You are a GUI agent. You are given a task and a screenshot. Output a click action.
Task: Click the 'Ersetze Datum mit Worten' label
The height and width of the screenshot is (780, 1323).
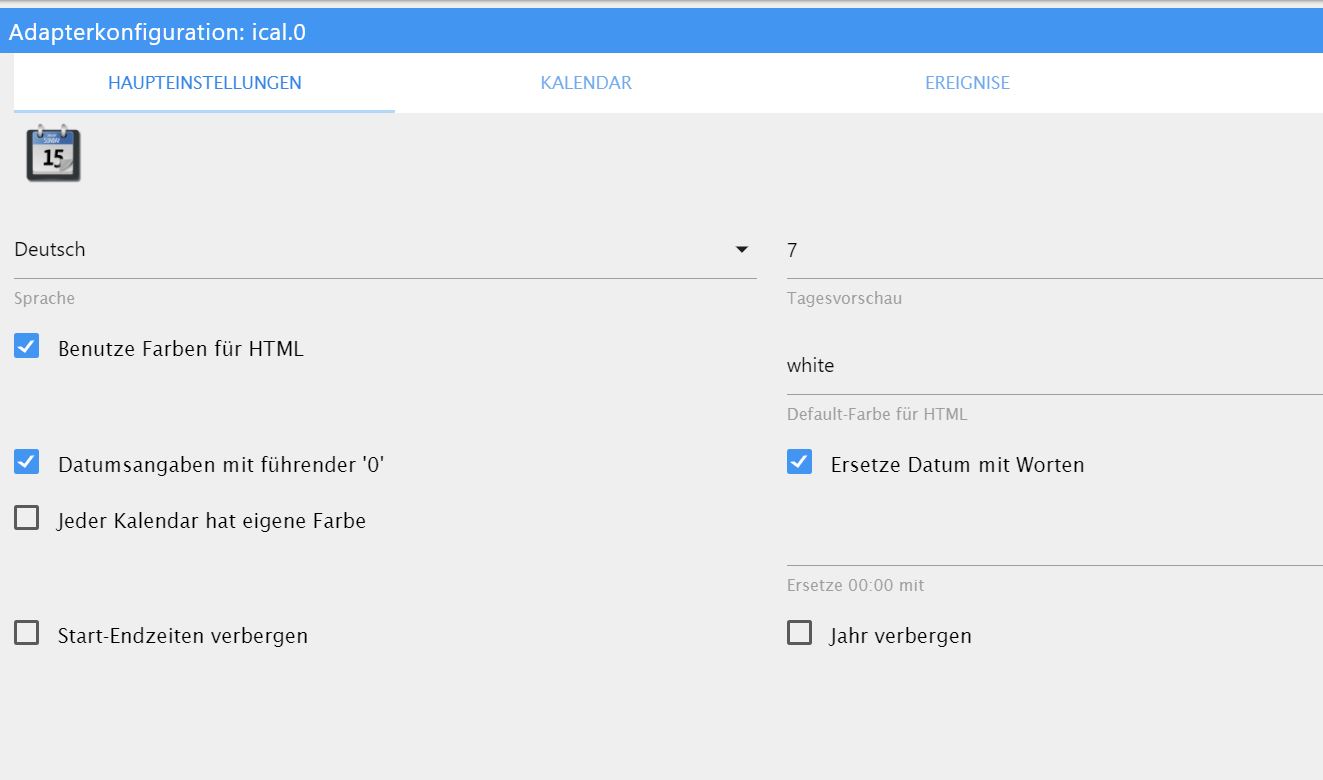click(957, 465)
